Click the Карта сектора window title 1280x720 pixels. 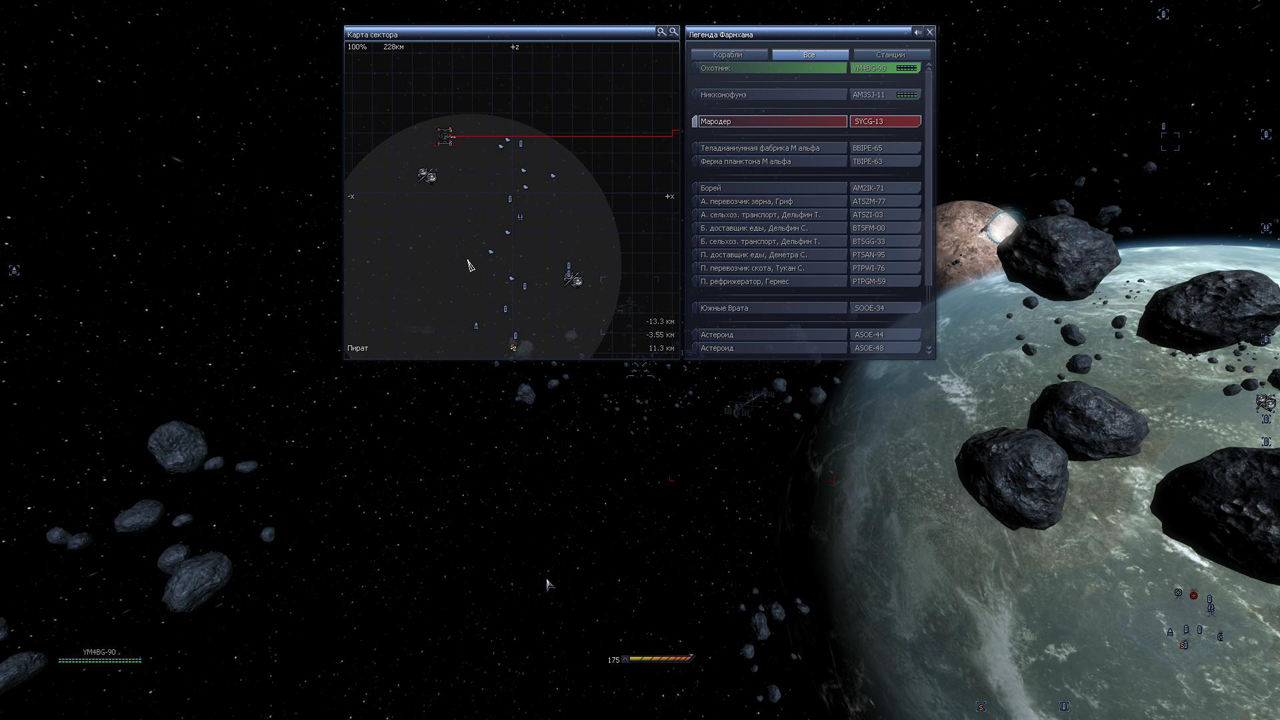[x=372, y=34]
